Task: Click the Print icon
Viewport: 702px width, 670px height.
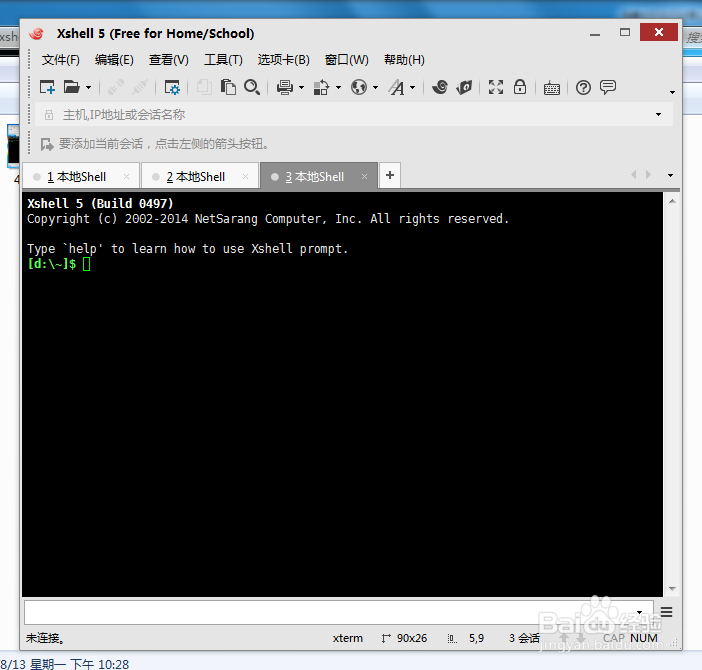Action: [285, 87]
